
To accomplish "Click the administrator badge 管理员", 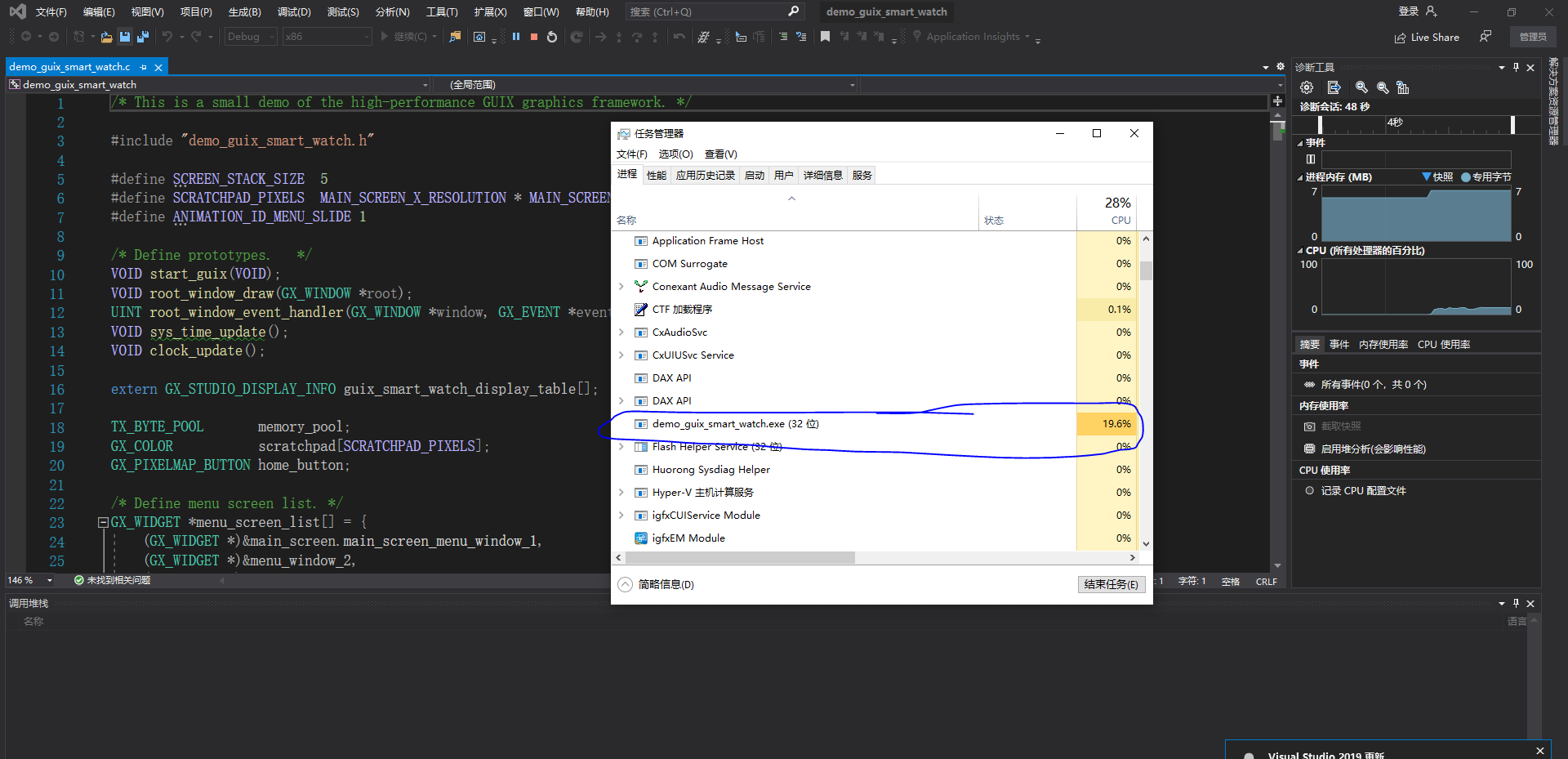I will point(1533,37).
